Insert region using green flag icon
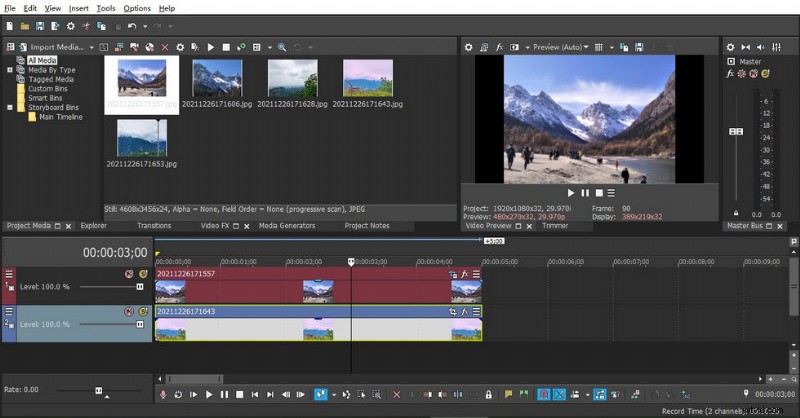 [x=523, y=395]
